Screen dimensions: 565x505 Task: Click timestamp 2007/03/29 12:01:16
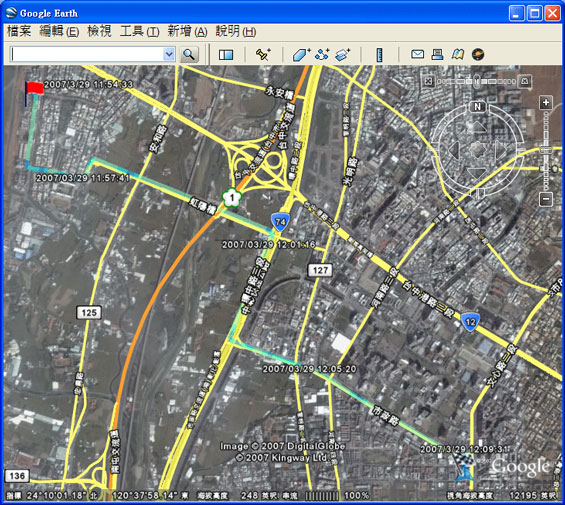pos(268,245)
